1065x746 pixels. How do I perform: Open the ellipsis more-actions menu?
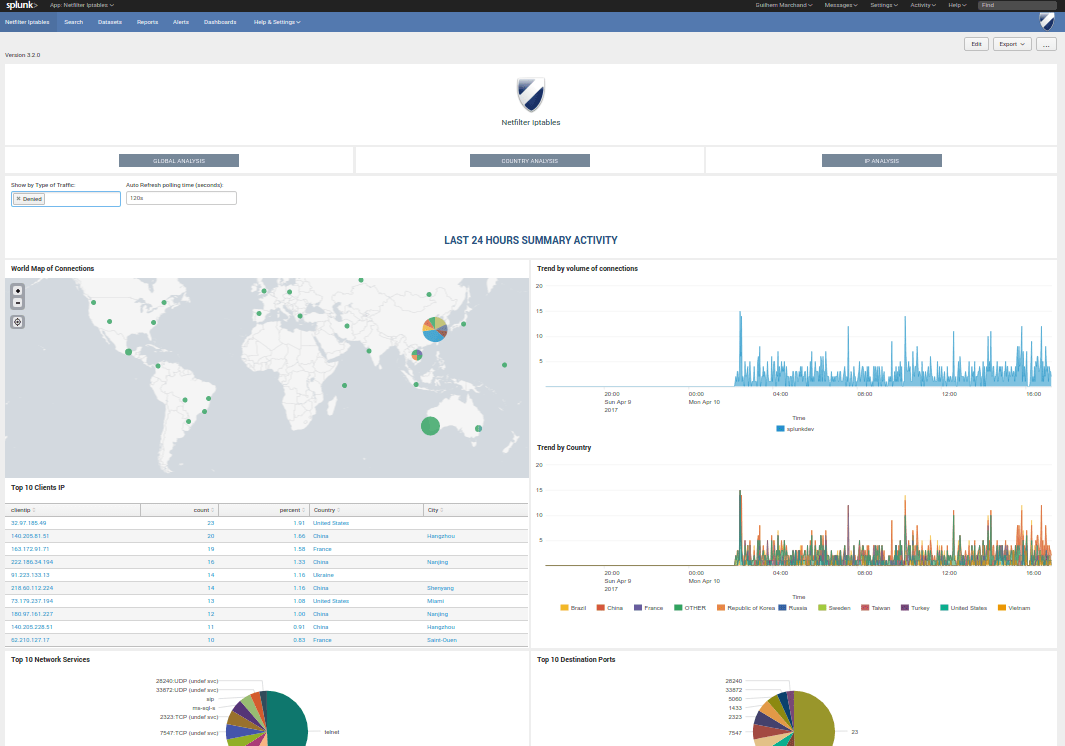[1046, 43]
